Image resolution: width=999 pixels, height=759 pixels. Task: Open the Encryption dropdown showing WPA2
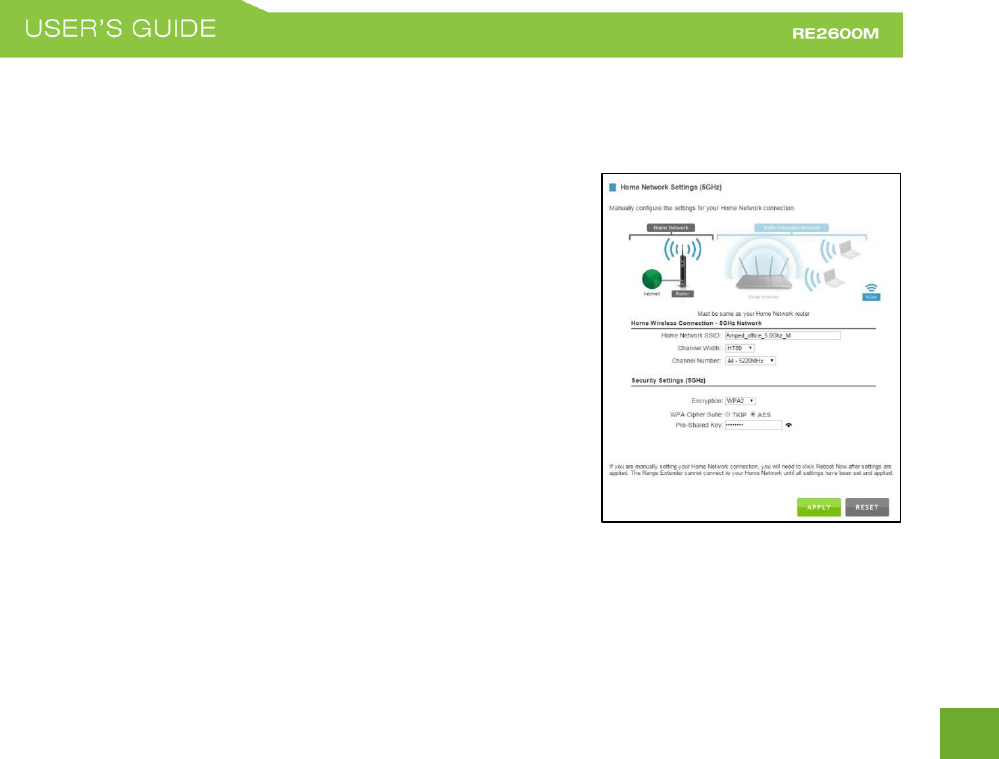point(740,401)
